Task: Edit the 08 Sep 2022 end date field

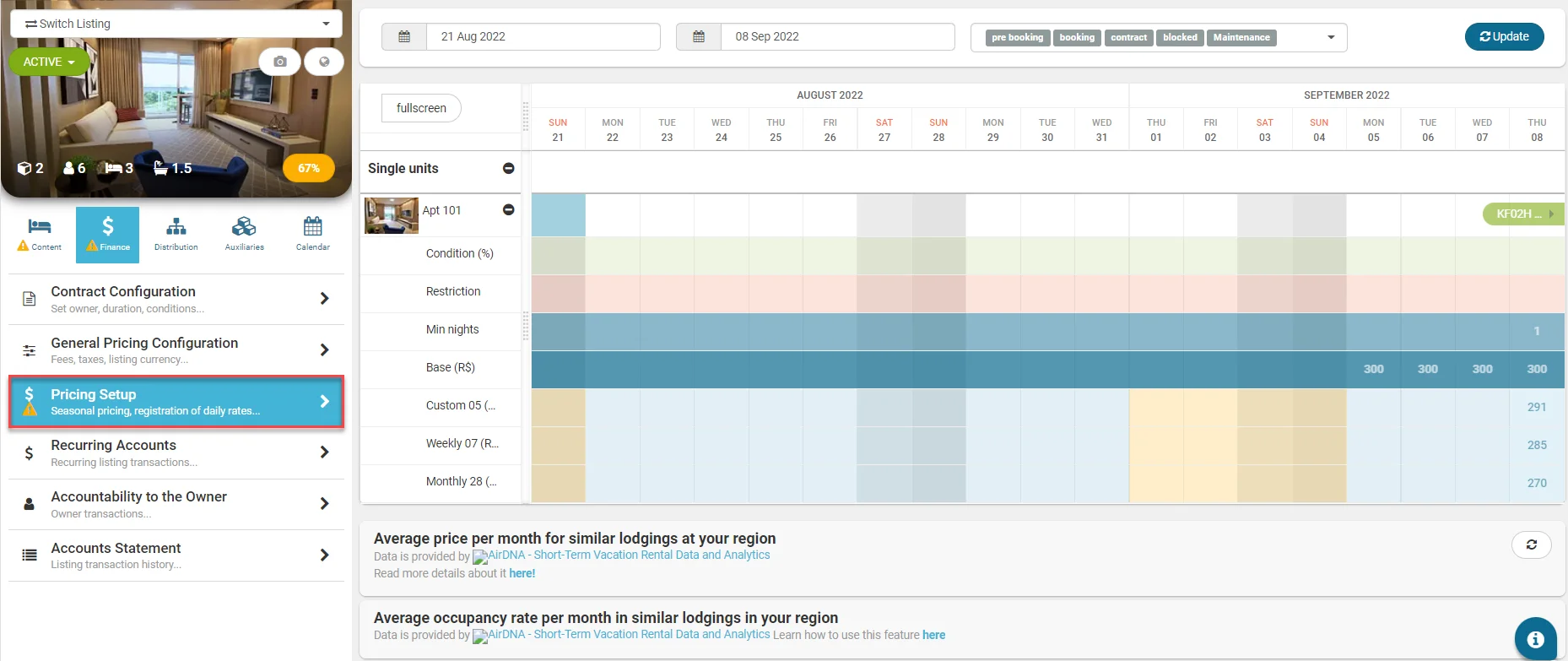Action: [x=837, y=37]
